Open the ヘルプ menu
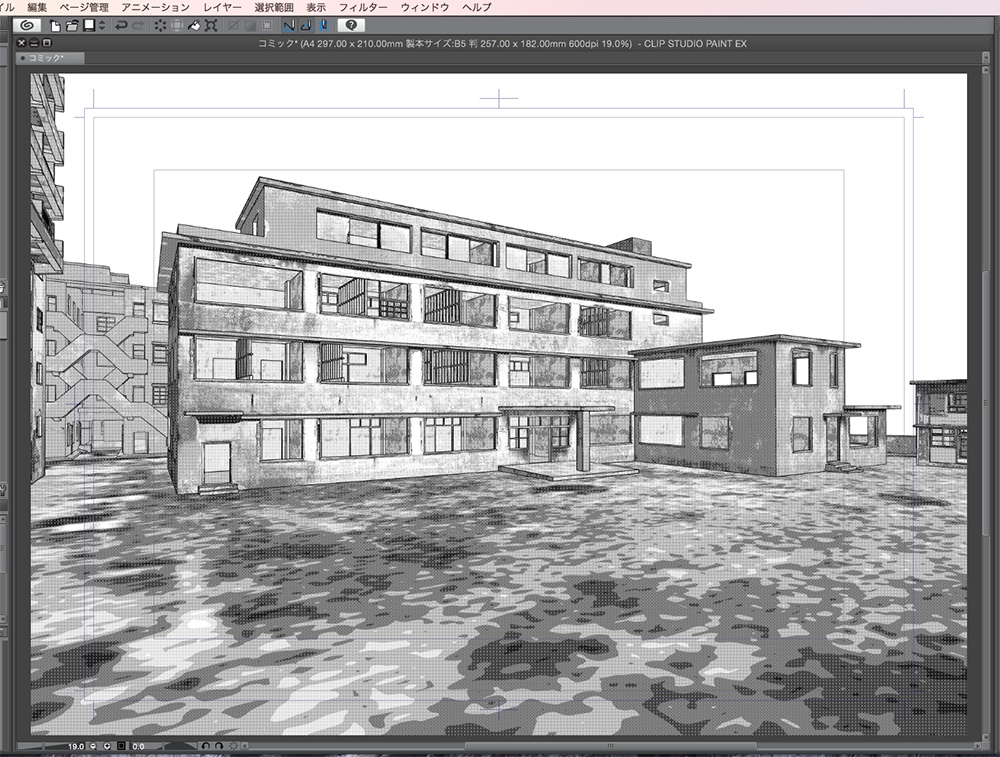1000x757 pixels. pyautogui.click(x=477, y=7)
